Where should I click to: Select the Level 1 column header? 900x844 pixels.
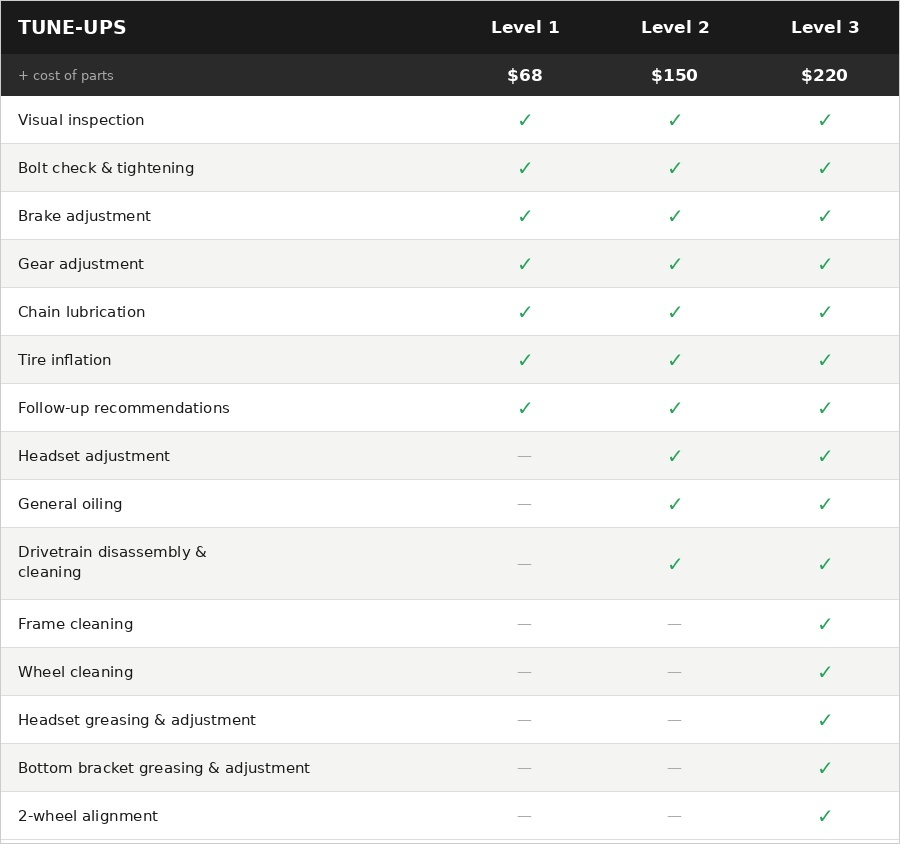click(x=525, y=28)
